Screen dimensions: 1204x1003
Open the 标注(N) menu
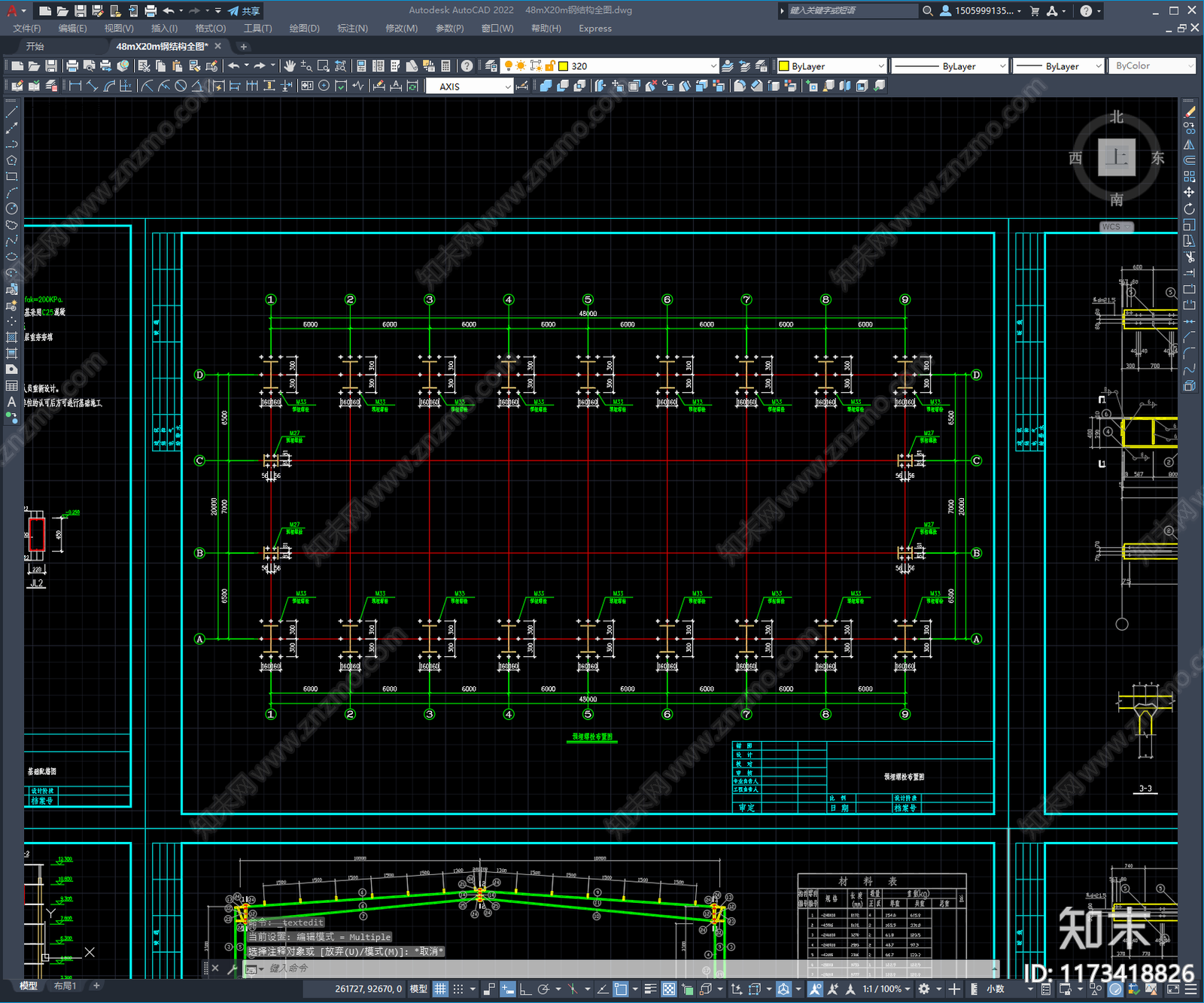coord(352,28)
